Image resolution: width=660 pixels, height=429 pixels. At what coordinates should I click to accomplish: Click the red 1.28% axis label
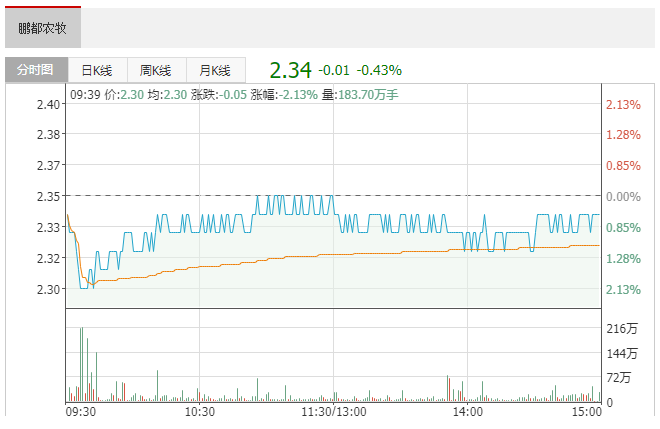point(623,134)
